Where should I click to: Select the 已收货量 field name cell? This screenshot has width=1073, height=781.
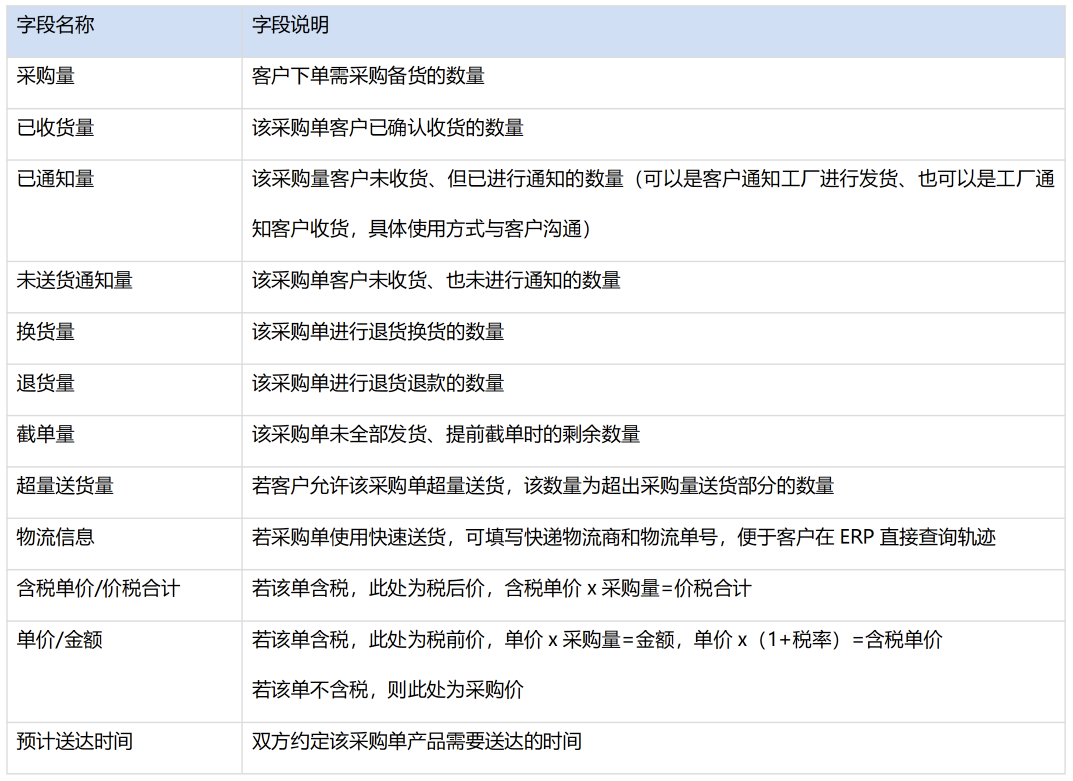[x=56, y=128]
